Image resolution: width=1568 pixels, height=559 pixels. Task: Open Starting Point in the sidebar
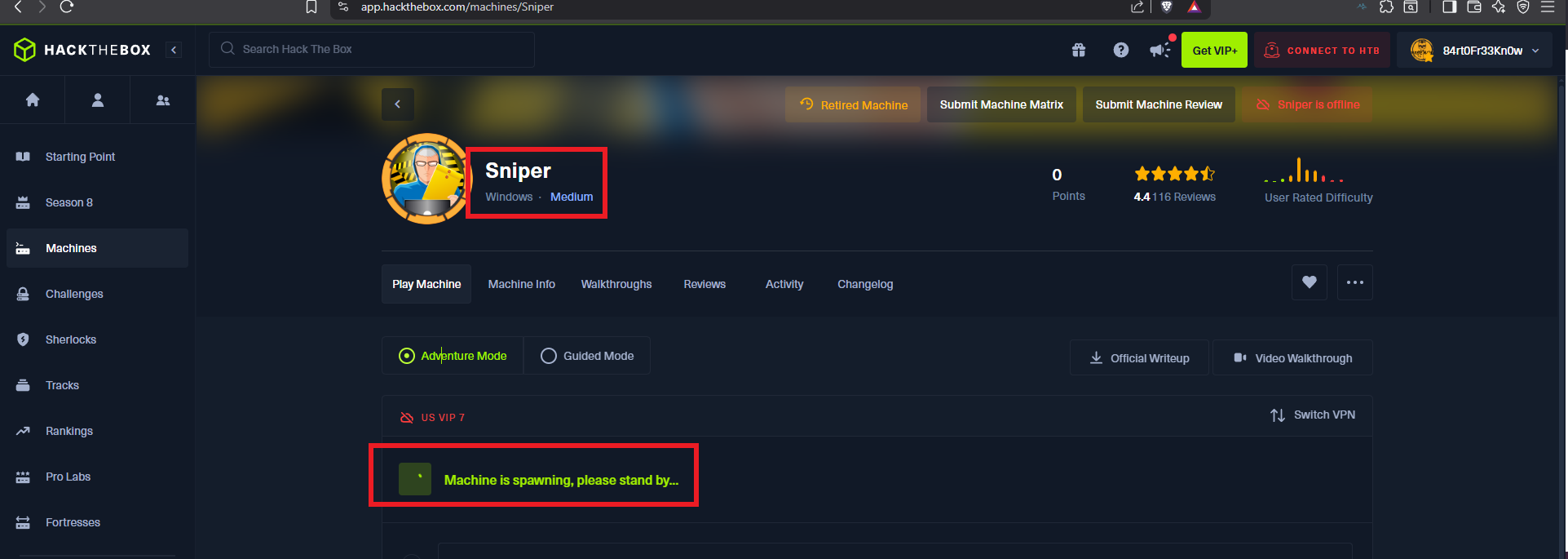pos(97,157)
